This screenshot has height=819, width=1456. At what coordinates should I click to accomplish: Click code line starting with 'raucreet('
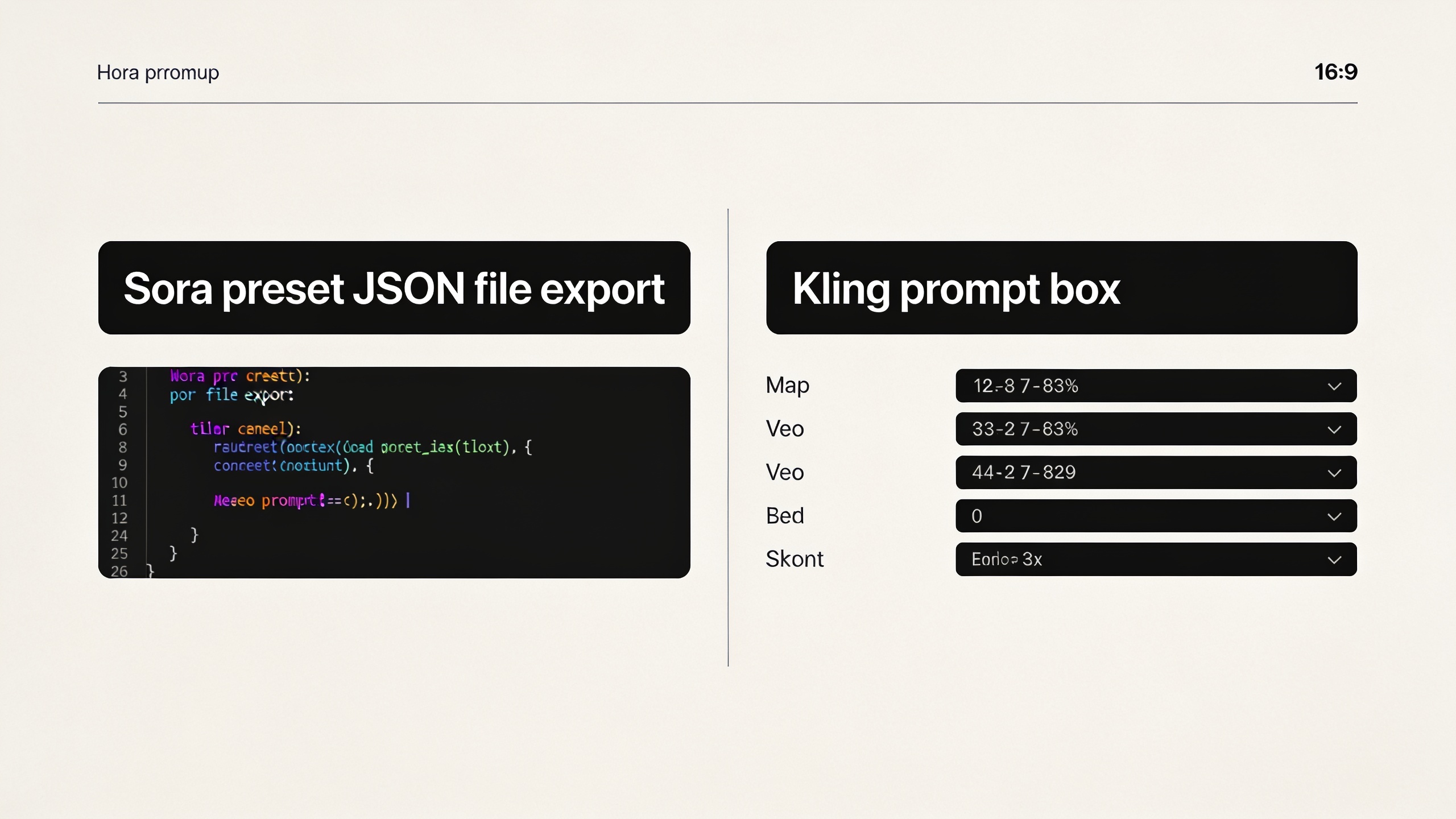[x=373, y=447]
